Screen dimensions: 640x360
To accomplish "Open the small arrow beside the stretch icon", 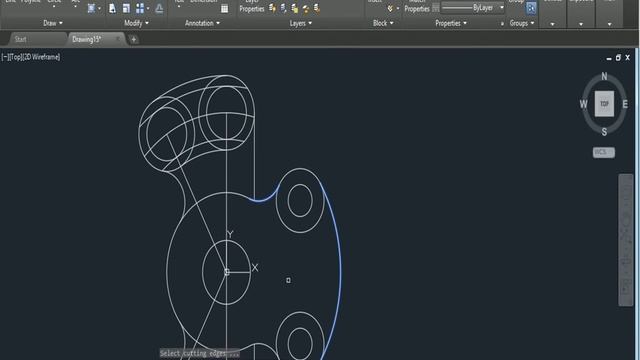I will pyautogui.click(x=100, y=9).
